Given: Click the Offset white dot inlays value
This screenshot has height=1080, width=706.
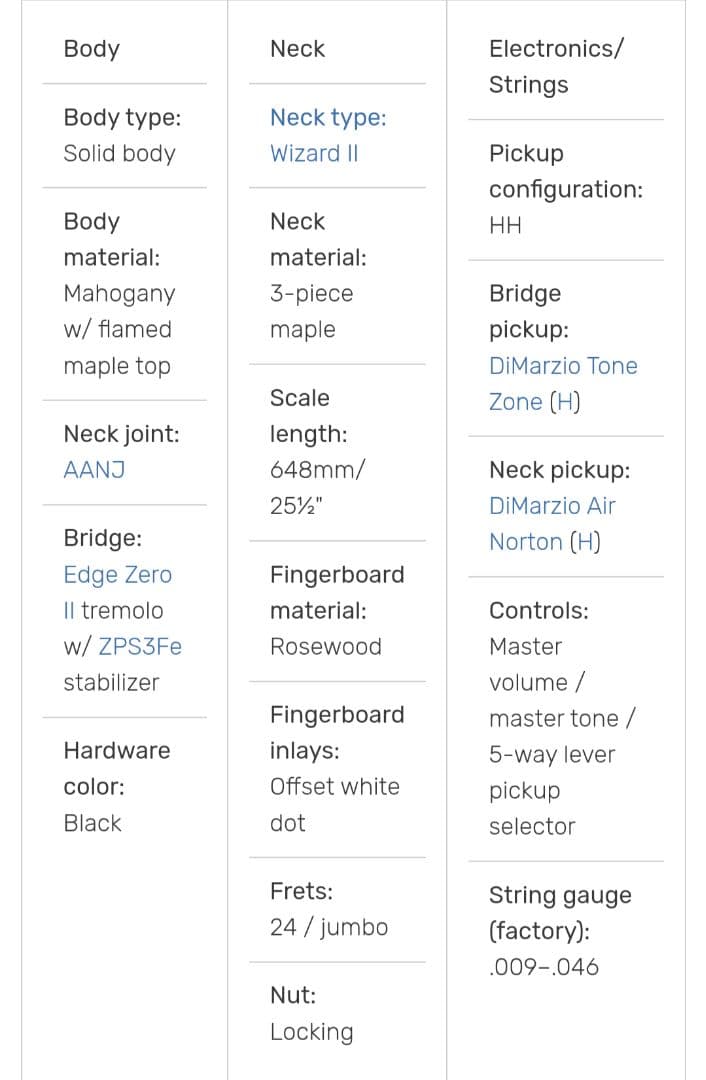Looking at the screenshot, I should [334, 804].
